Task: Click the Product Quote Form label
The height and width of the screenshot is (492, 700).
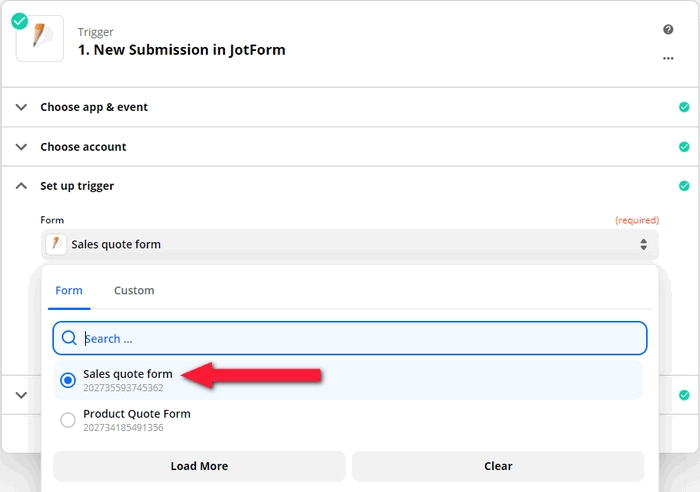Action: pyautogui.click(x=137, y=414)
